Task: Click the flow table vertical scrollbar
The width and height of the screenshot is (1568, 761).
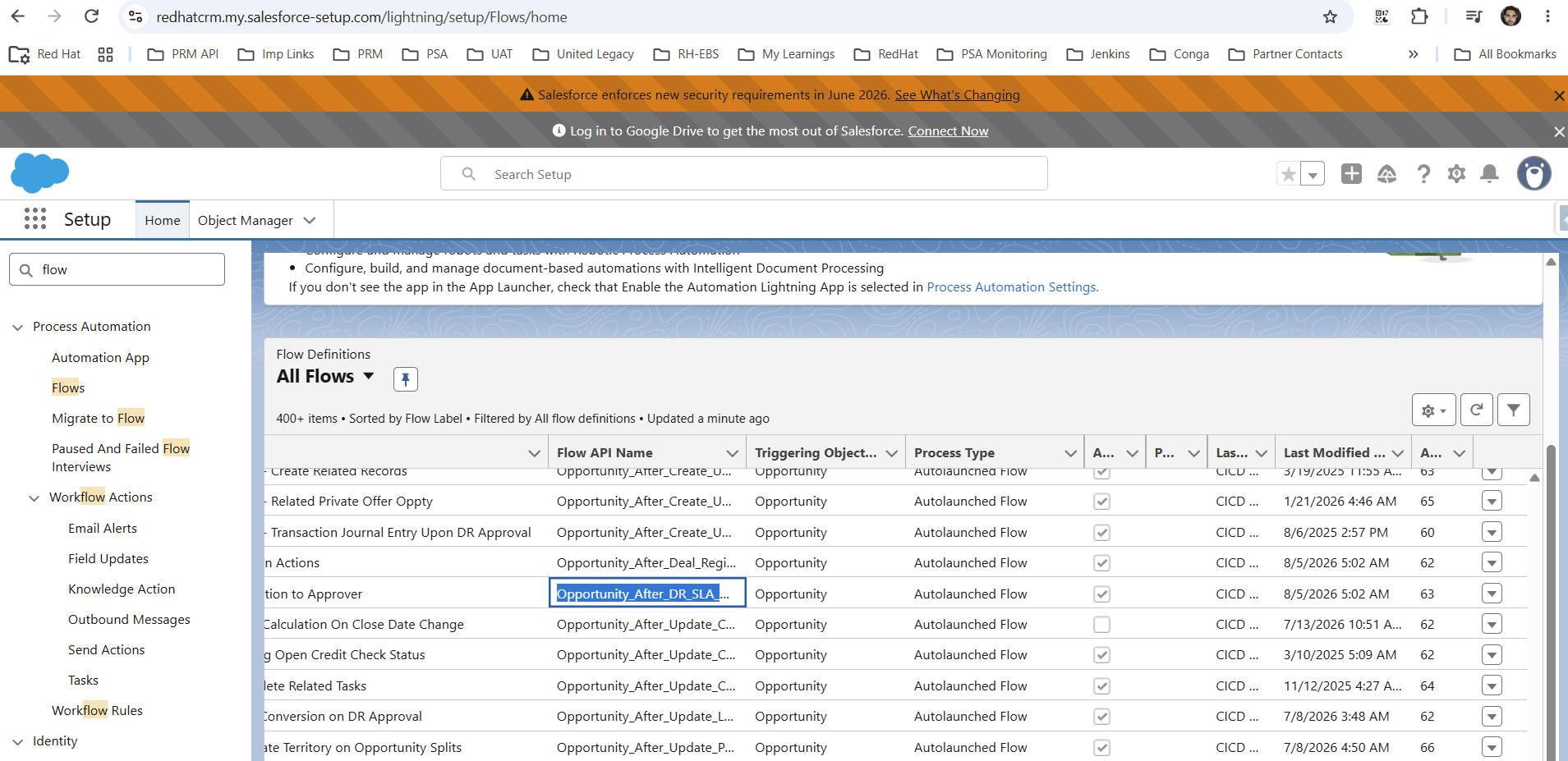Action: pos(1551,604)
